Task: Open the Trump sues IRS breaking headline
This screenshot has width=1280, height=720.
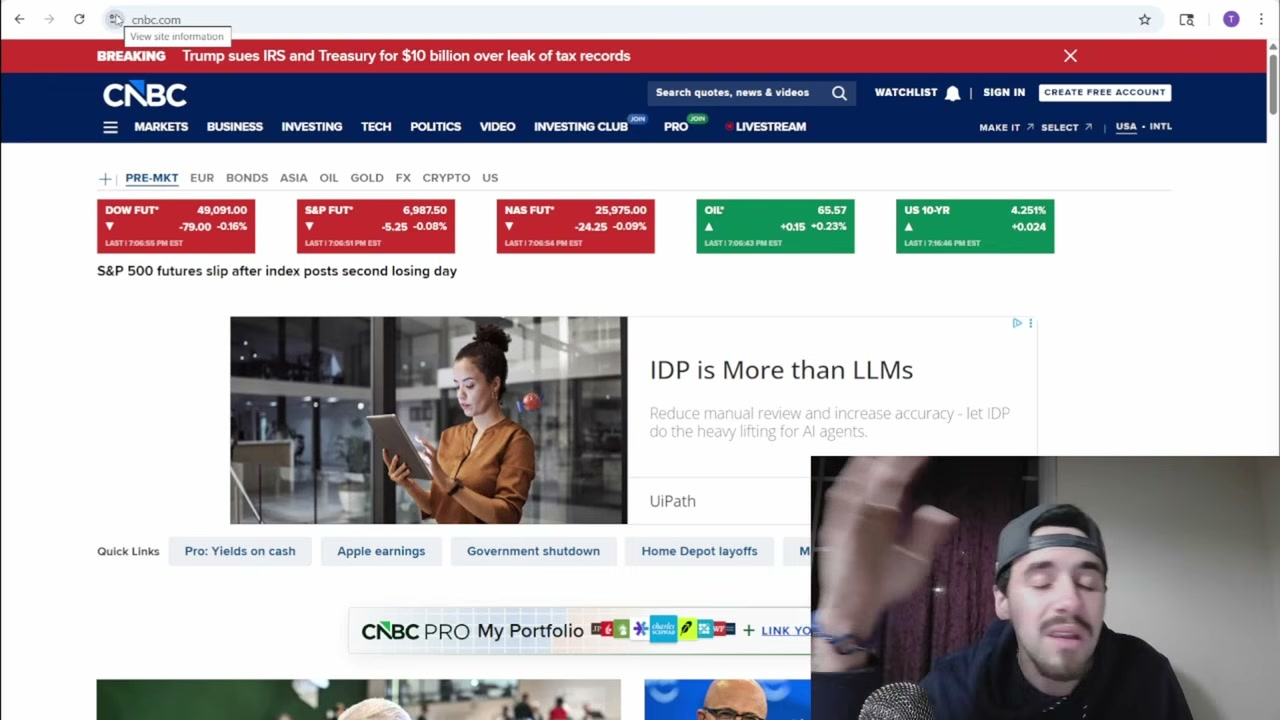Action: tap(406, 56)
